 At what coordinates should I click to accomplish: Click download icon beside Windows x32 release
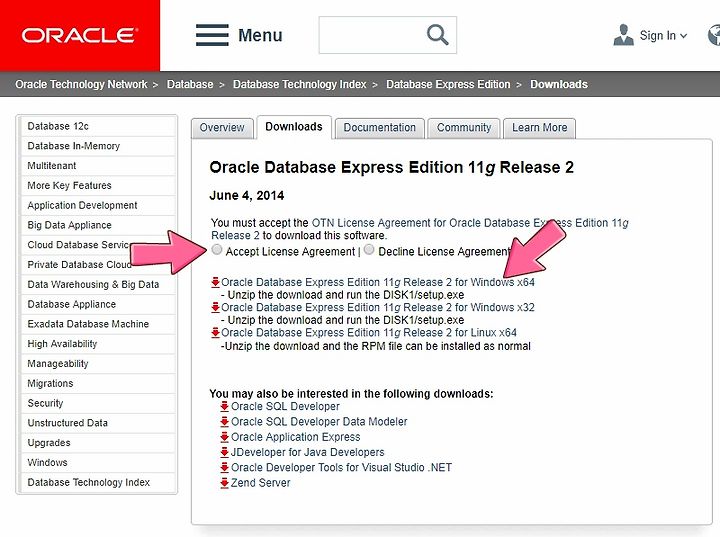click(215, 307)
